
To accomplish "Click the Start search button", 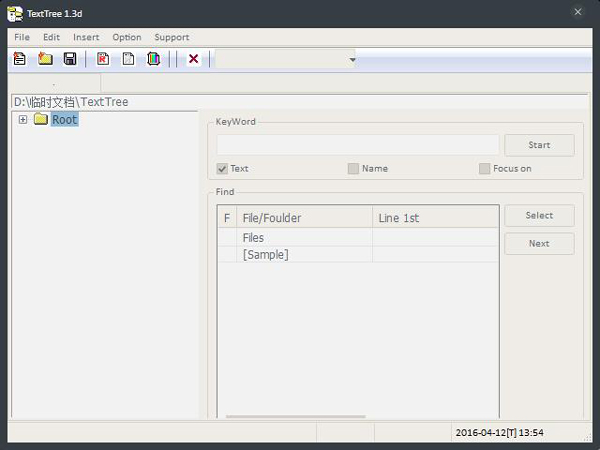I will 539,145.
